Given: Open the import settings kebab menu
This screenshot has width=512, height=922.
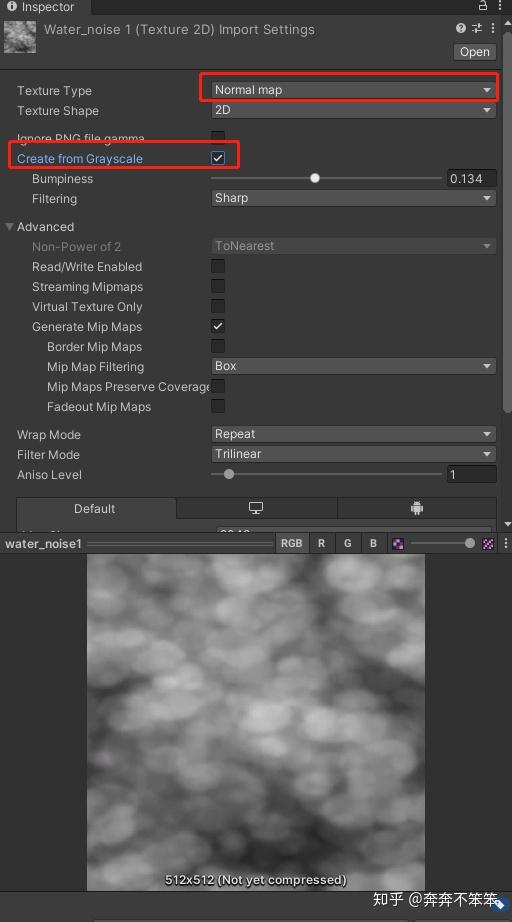Looking at the screenshot, I should [493, 28].
